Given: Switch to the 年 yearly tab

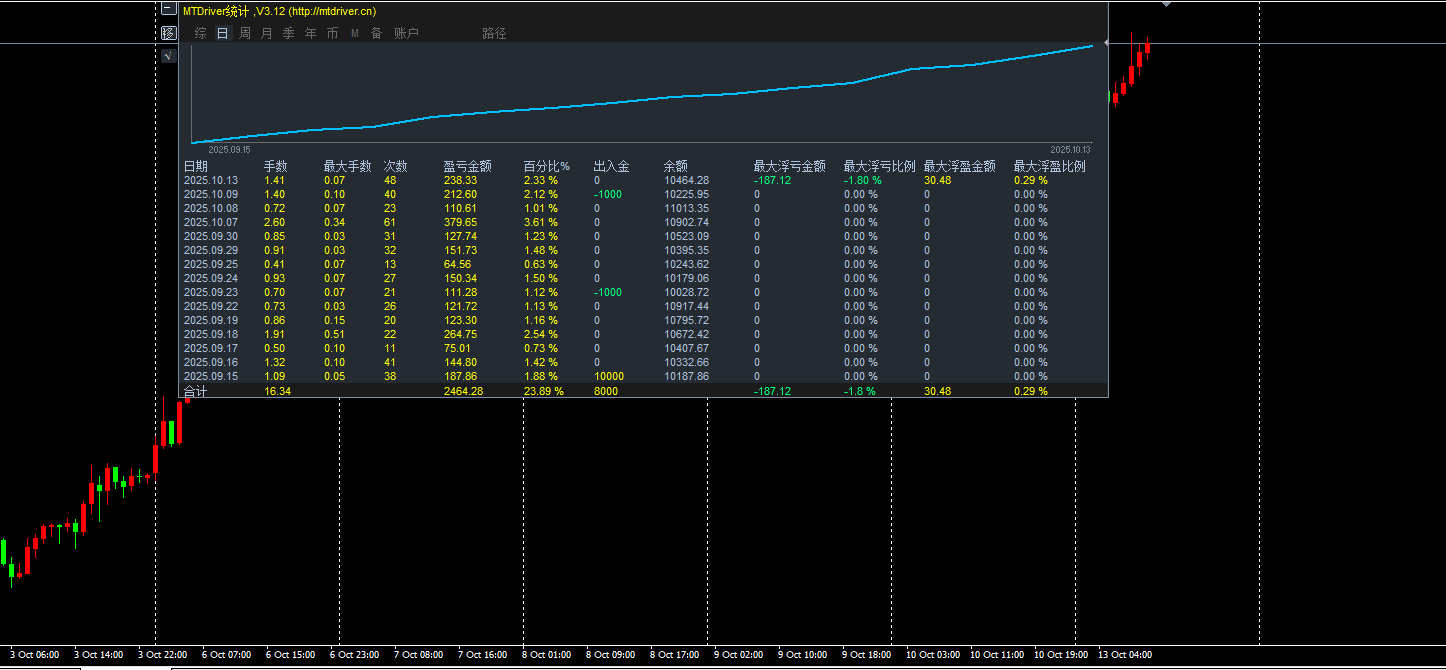Looking at the screenshot, I should tap(310, 33).
